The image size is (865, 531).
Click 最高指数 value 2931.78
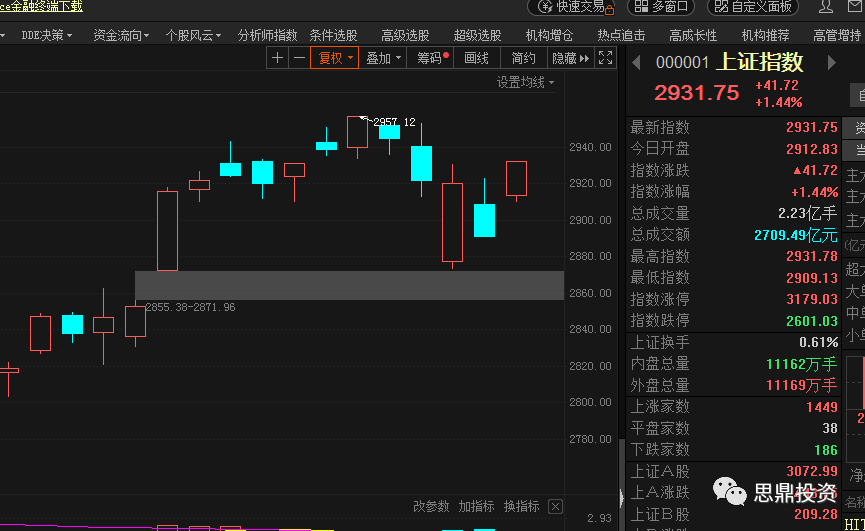point(811,256)
